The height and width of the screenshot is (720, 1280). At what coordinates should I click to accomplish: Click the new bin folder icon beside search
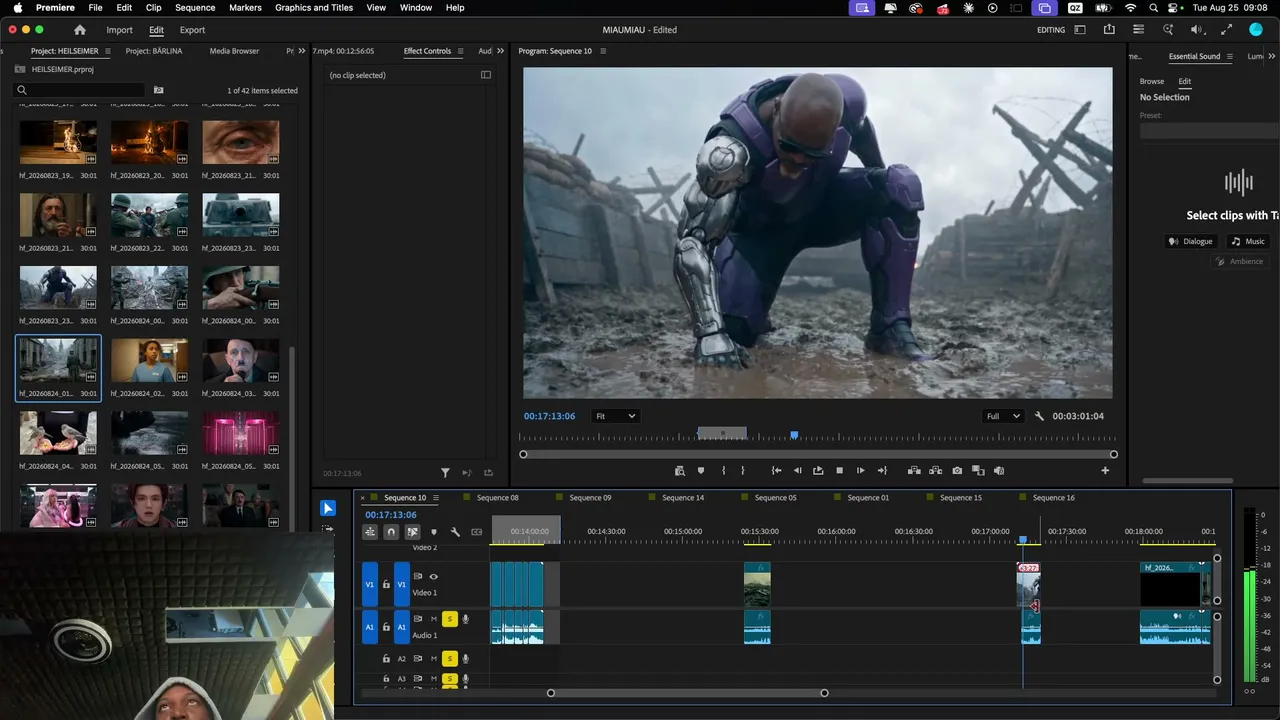(x=158, y=90)
